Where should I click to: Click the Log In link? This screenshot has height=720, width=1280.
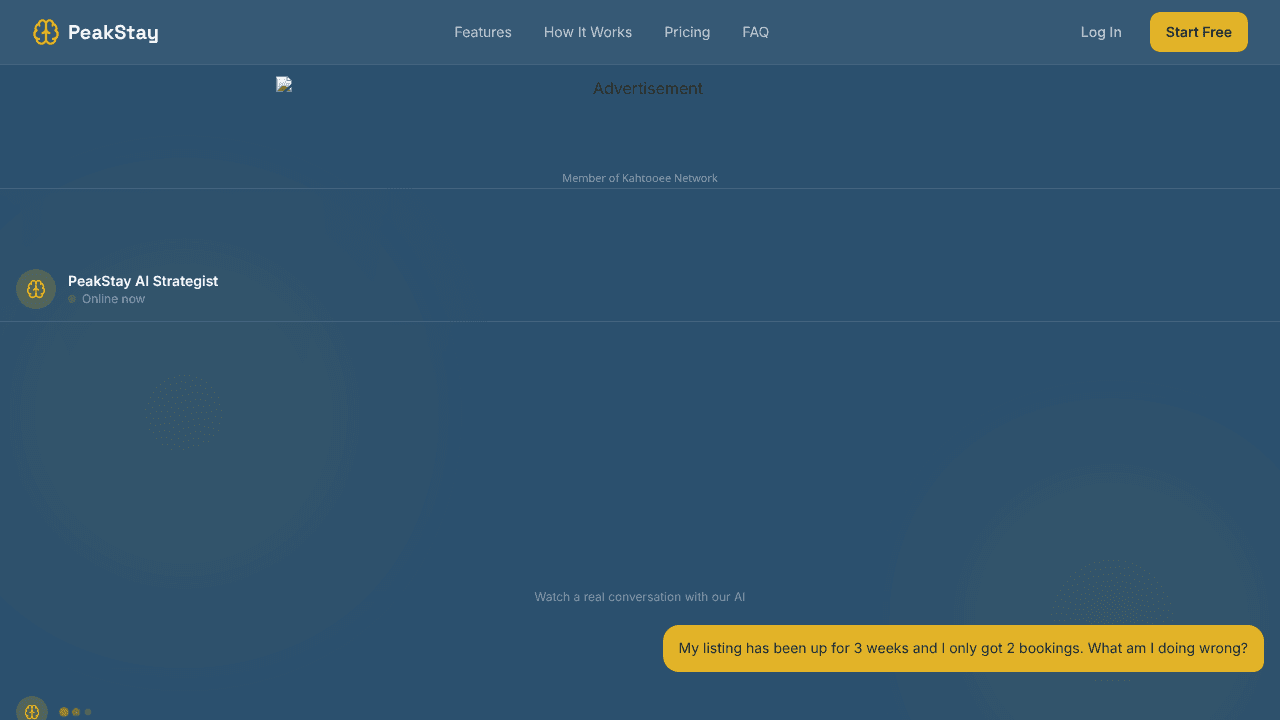[1101, 32]
